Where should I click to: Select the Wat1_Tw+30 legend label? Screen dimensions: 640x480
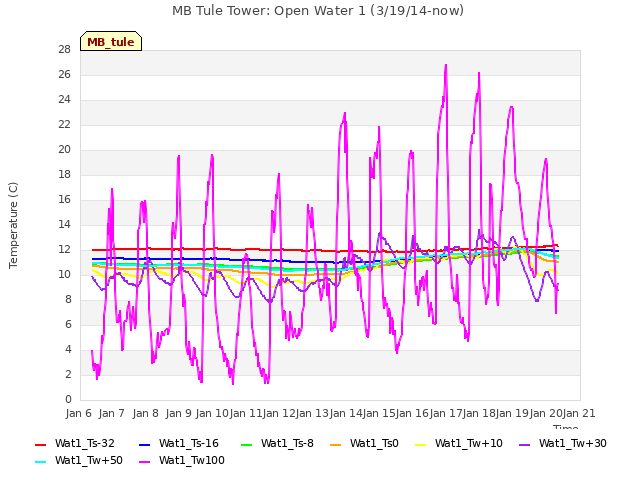[x=572, y=443]
